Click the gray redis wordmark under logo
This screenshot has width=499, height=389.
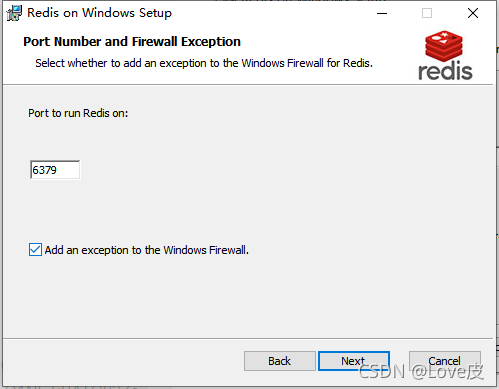coord(445,71)
